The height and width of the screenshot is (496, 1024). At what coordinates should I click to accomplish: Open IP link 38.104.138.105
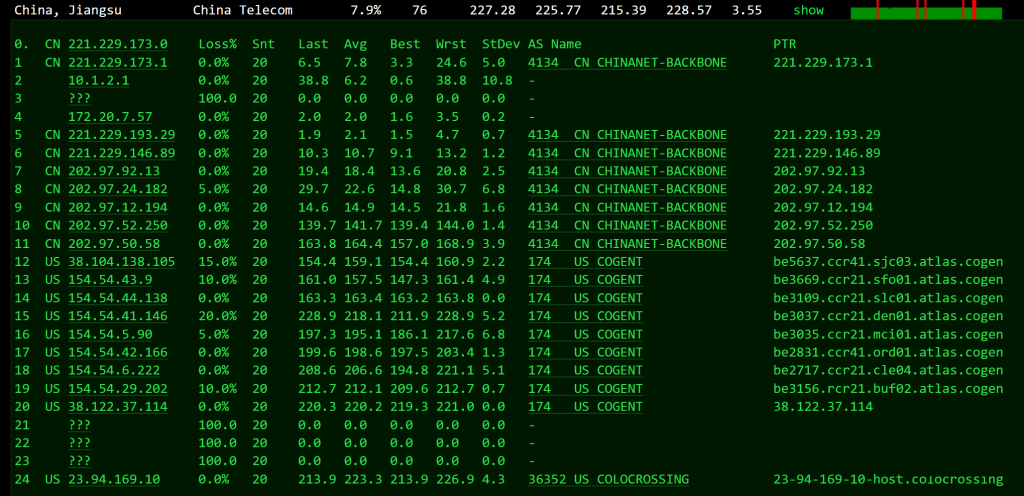tap(121, 262)
